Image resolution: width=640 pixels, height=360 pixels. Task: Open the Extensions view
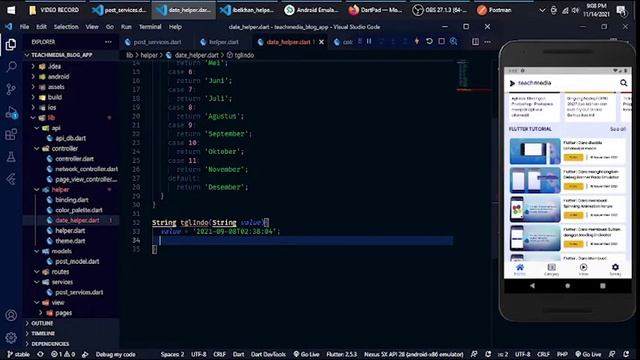11,134
